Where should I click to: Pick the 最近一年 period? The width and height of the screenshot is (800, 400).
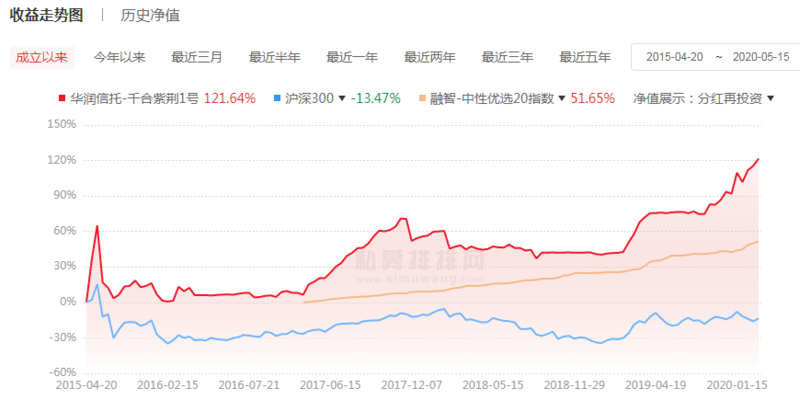(352, 57)
